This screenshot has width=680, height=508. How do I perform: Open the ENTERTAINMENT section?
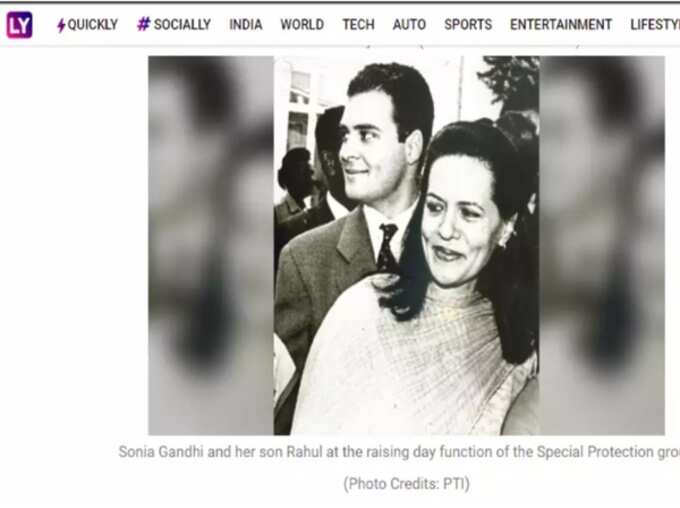coord(561,25)
